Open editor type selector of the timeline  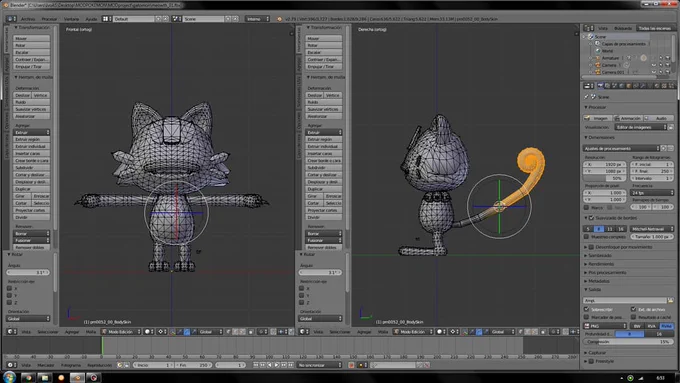(x=12, y=365)
